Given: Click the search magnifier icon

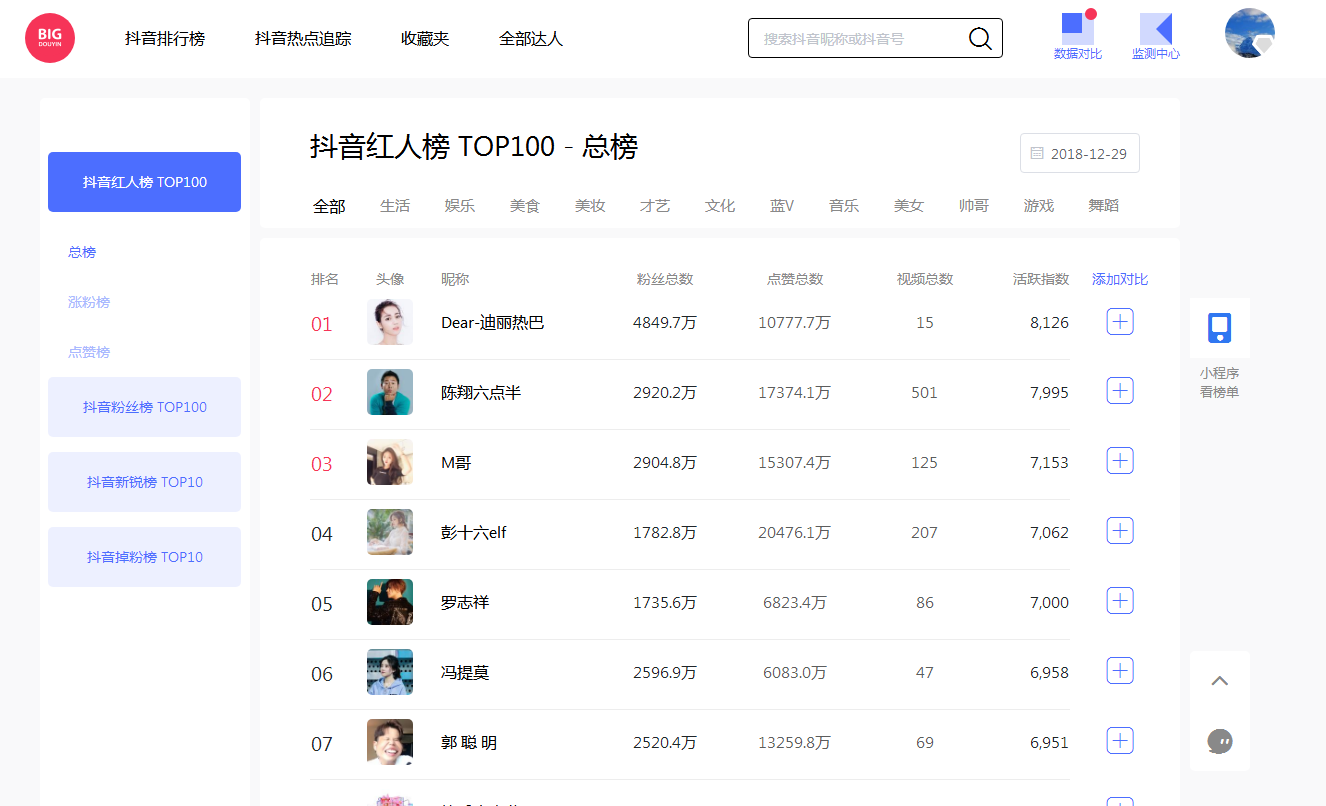Looking at the screenshot, I should [980, 39].
